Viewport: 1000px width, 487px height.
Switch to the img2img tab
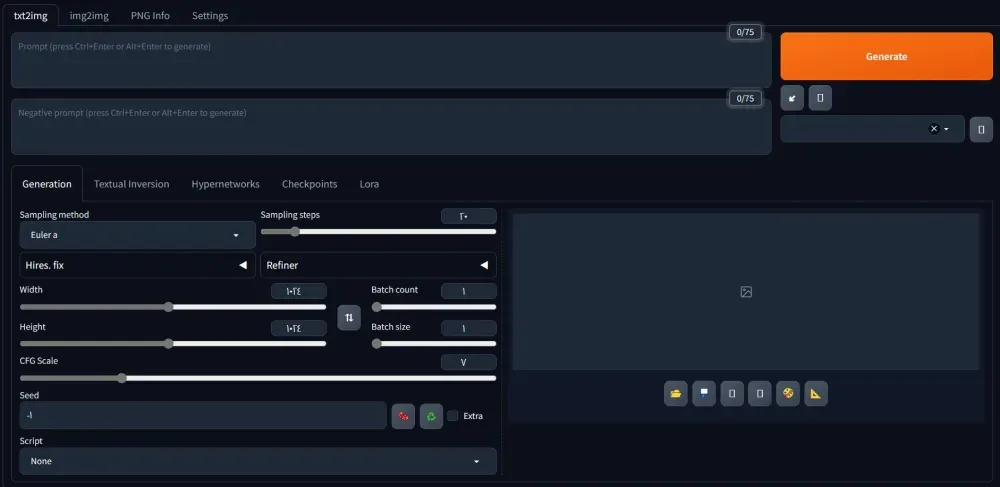[90, 15]
